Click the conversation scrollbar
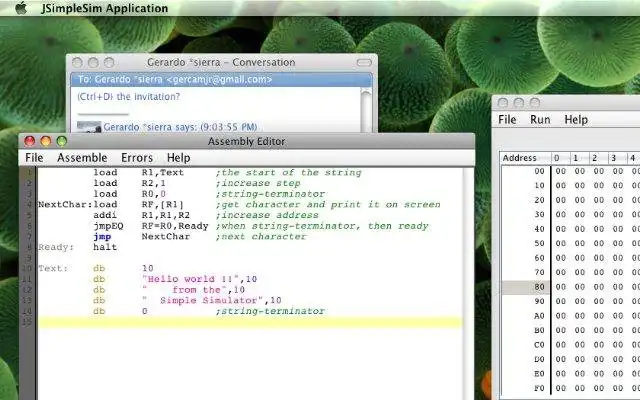This screenshot has width=640, height=400. pos(366,109)
